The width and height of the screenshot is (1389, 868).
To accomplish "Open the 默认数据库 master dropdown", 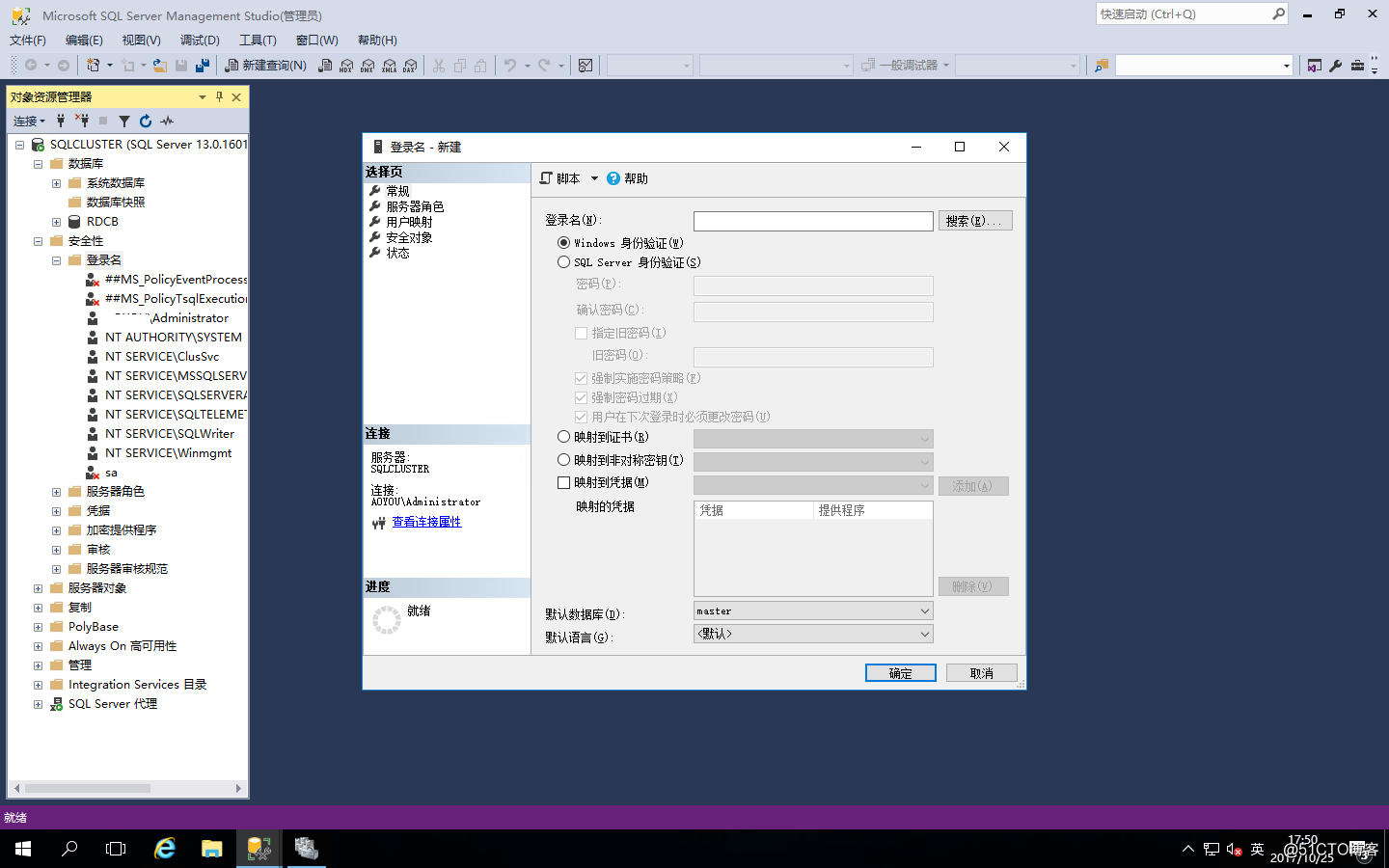I will 813,610.
